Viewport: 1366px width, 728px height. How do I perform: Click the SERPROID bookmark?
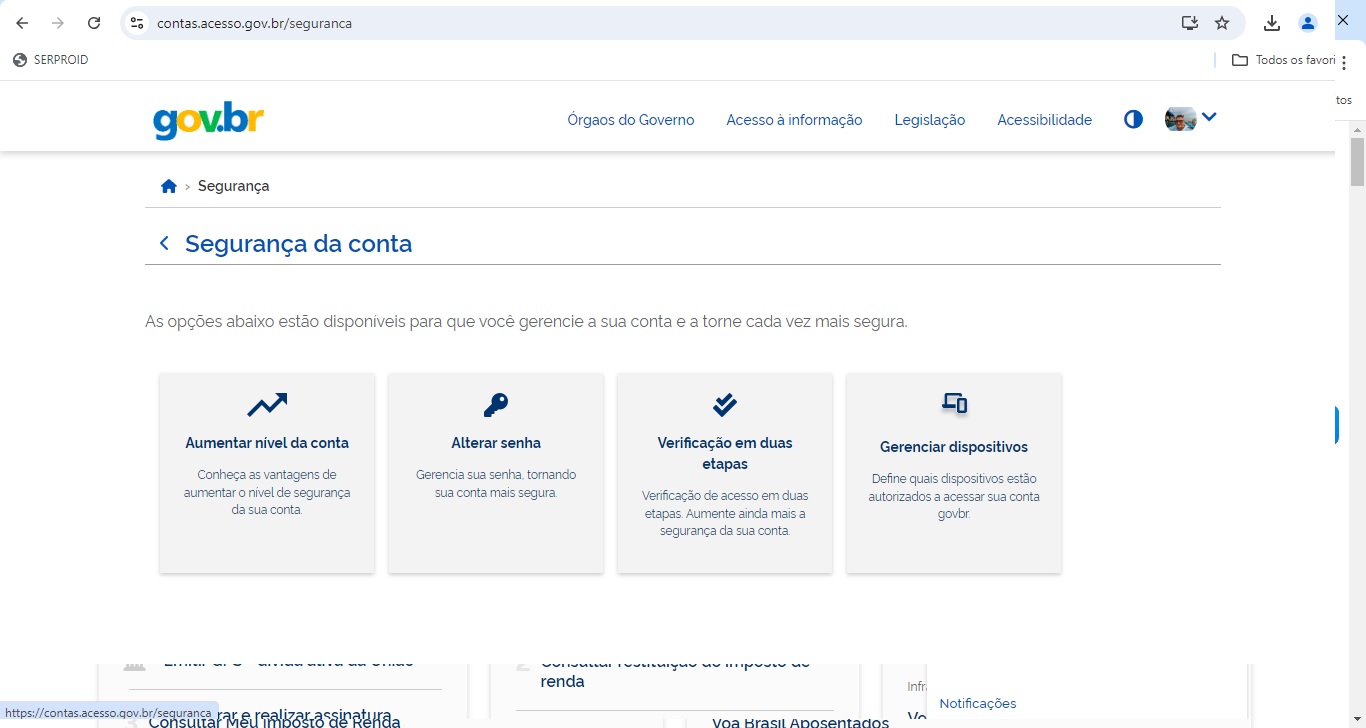(x=51, y=60)
